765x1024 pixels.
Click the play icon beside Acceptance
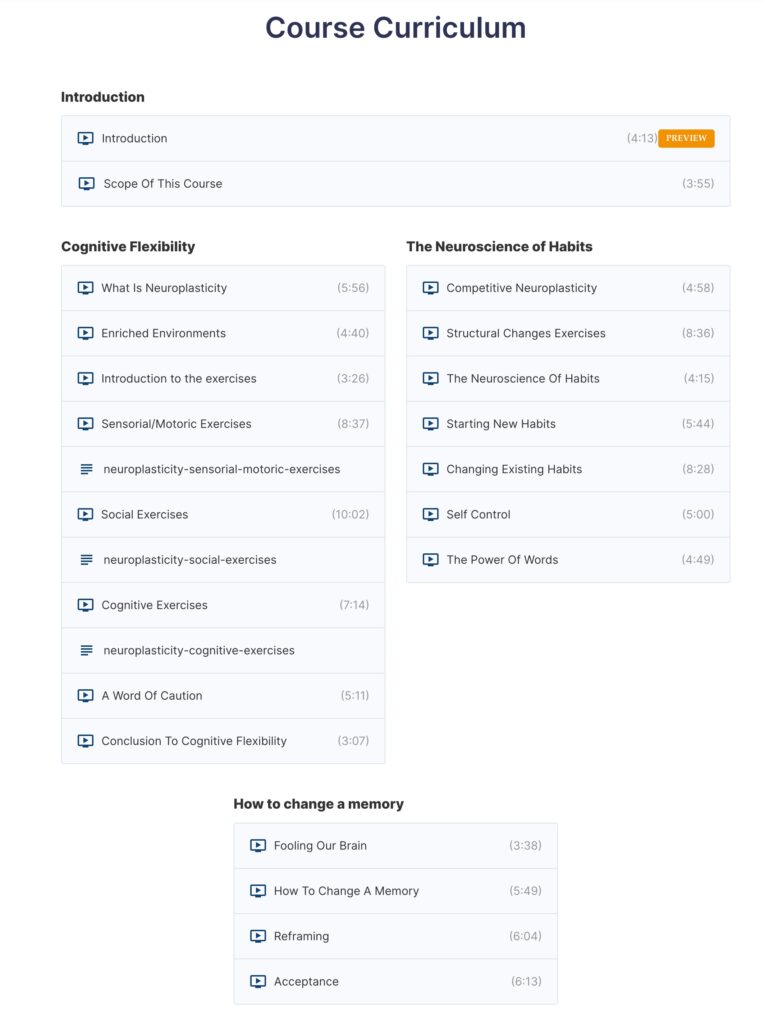257,981
